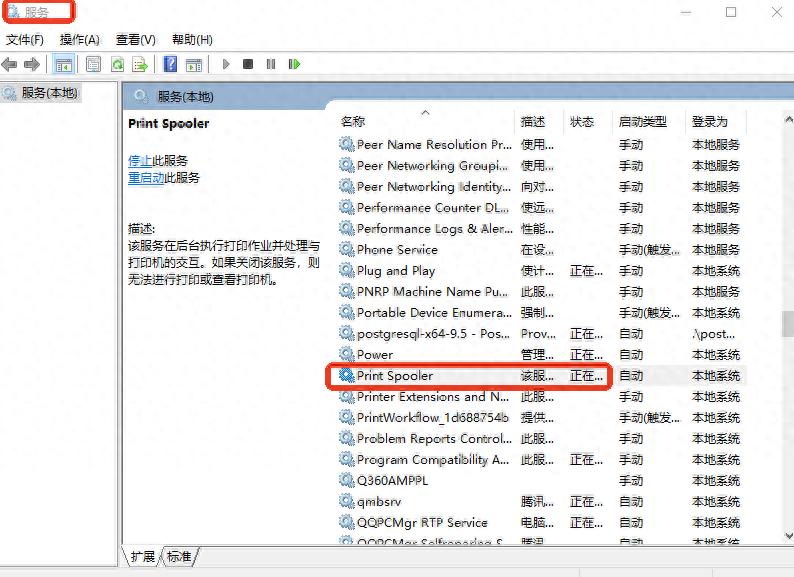The image size is (794, 577).
Task: Select Problem Reports Control... service
Action: [542, 438]
